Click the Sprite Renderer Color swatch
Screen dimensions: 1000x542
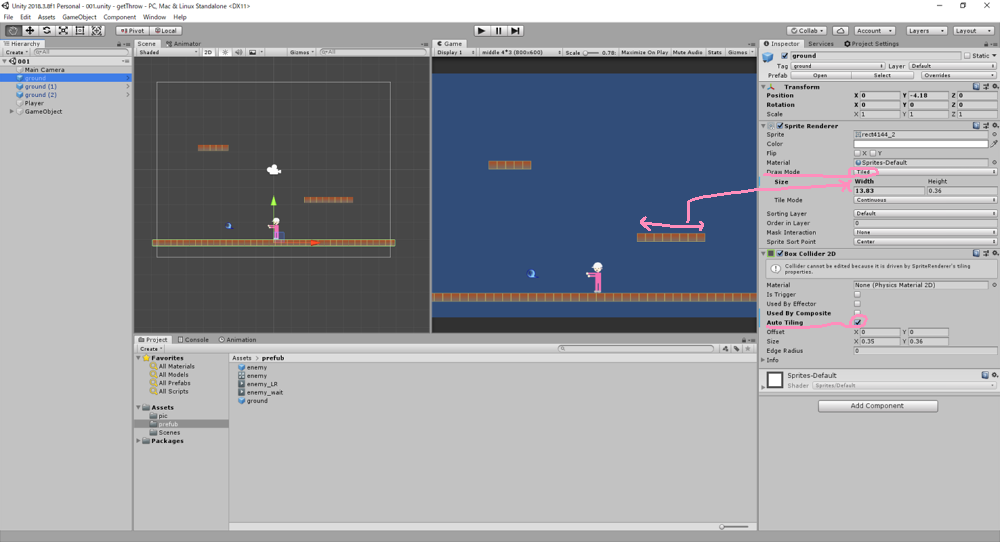921,144
